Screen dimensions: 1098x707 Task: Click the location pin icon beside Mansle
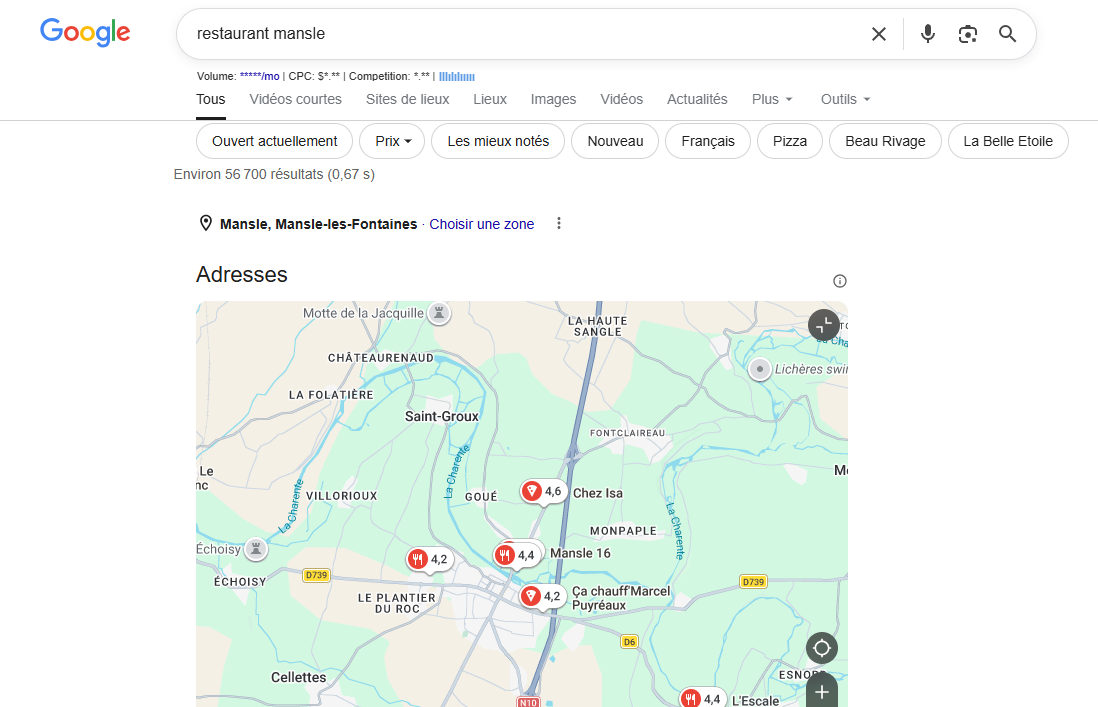[205, 223]
